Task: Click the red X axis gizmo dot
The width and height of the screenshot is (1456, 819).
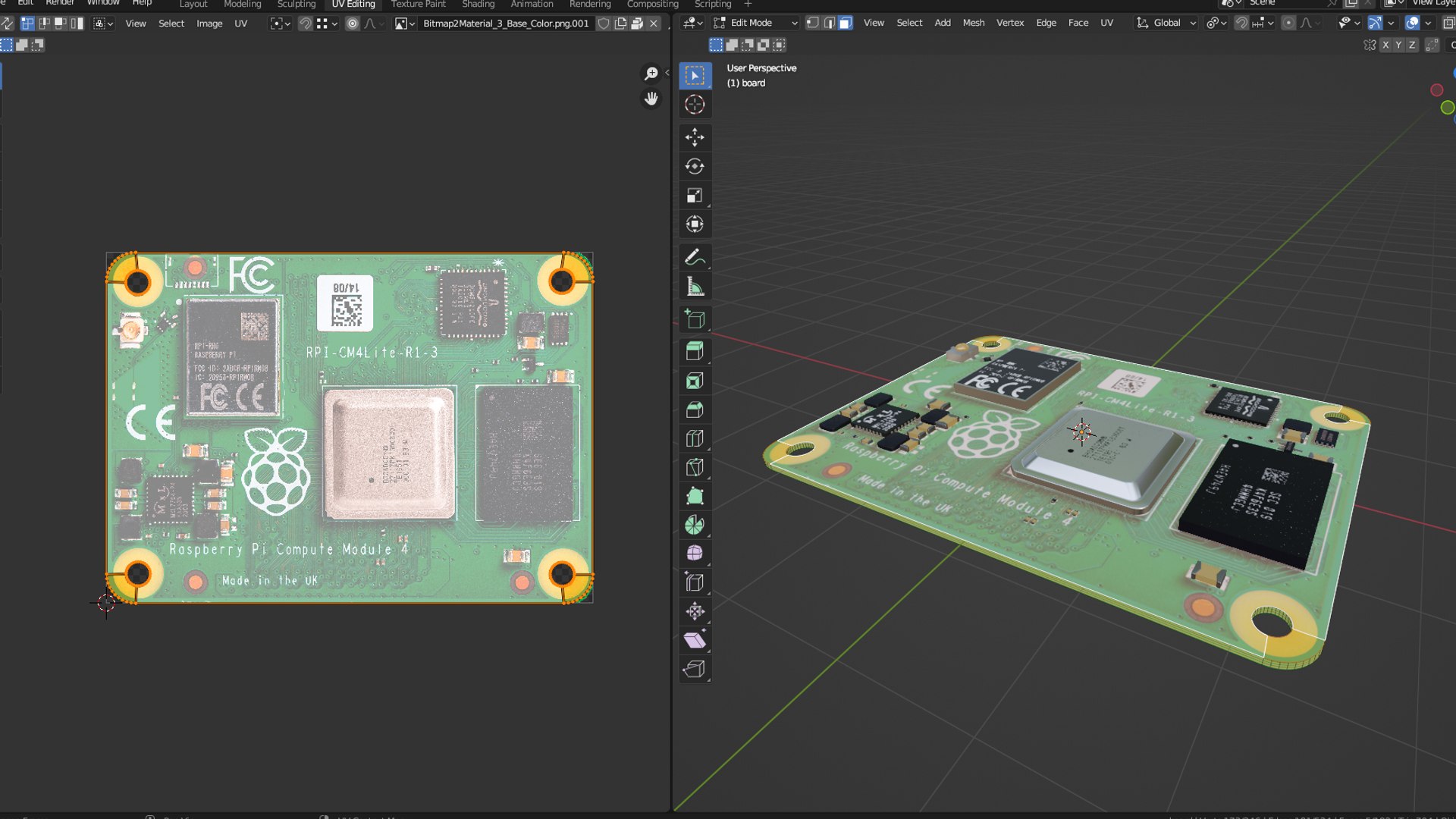Action: 1436,90
